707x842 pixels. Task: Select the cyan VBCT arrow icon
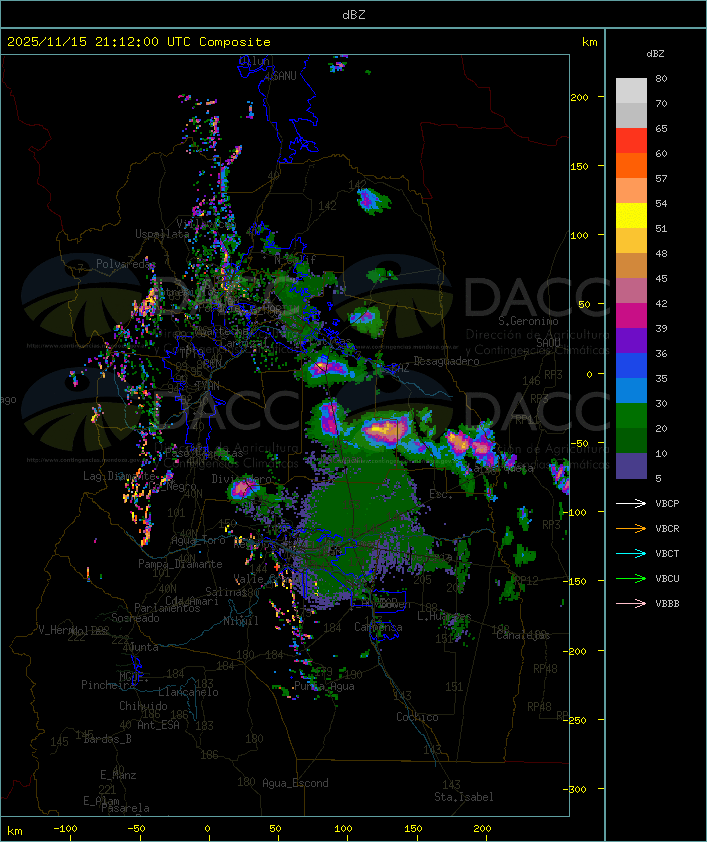click(631, 553)
